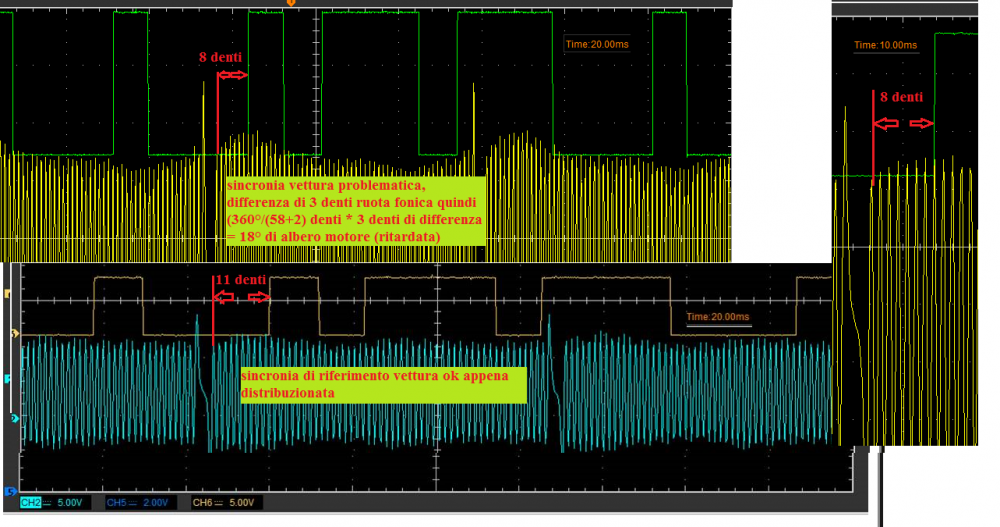Open the Time:10.00ms timebase in the right scope
The height and width of the screenshot is (527, 1000).
point(879,45)
